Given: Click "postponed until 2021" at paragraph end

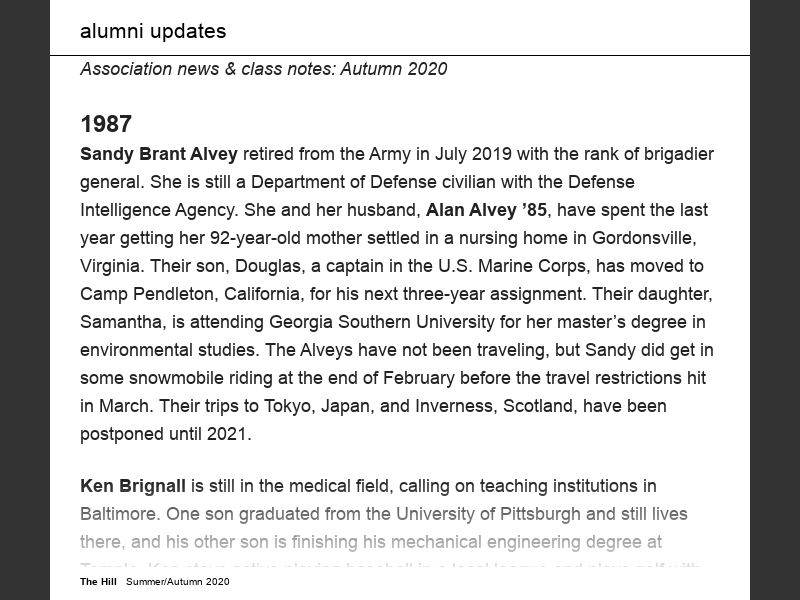Looking at the screenshot, I should [163, 434].
